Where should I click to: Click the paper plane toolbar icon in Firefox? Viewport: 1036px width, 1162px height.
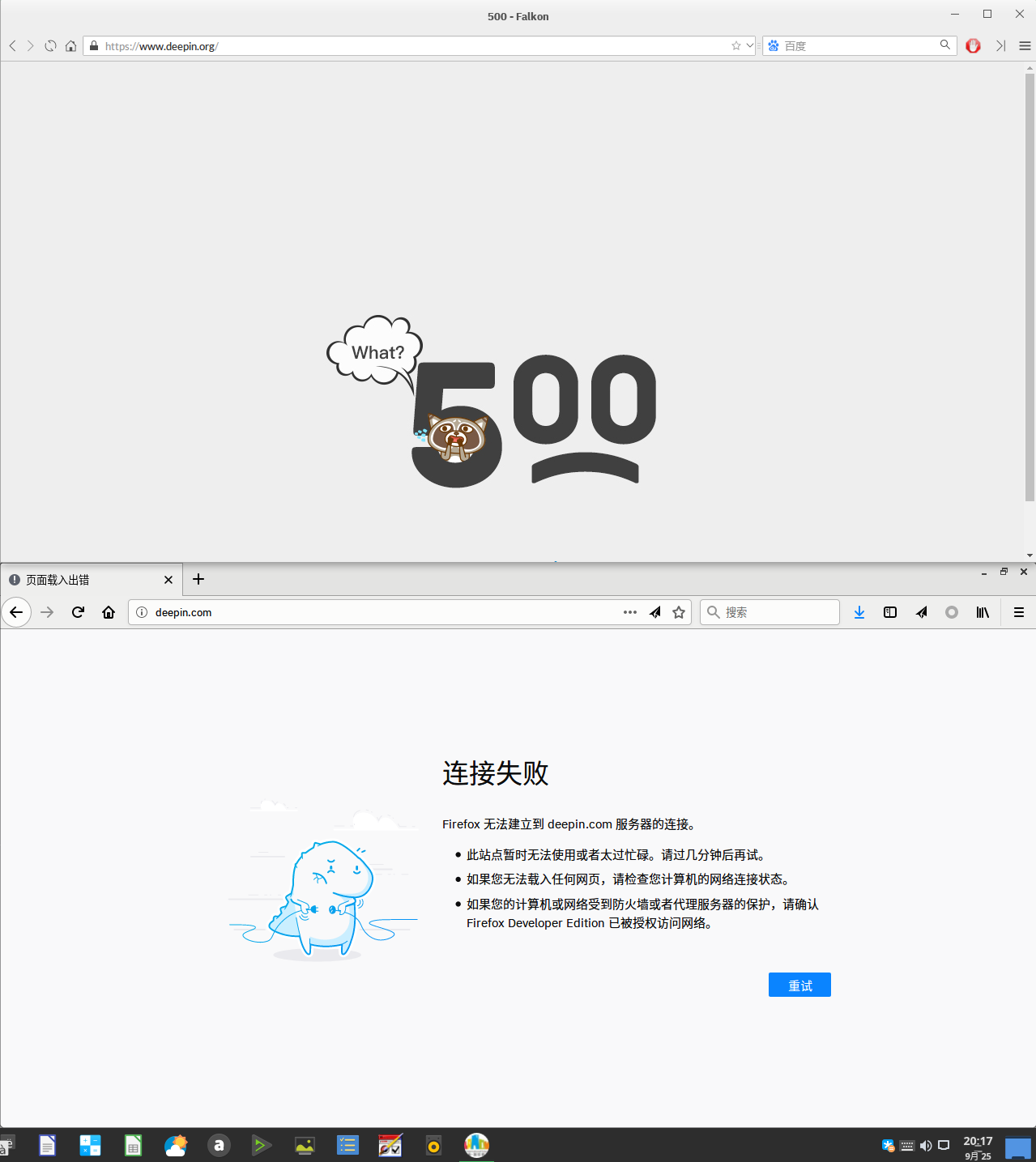pyautogui.click(x=921, y=612)
